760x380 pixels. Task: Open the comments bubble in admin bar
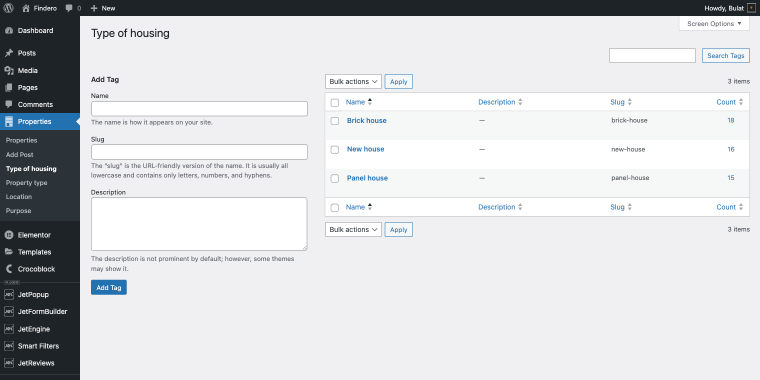(69, 8)
